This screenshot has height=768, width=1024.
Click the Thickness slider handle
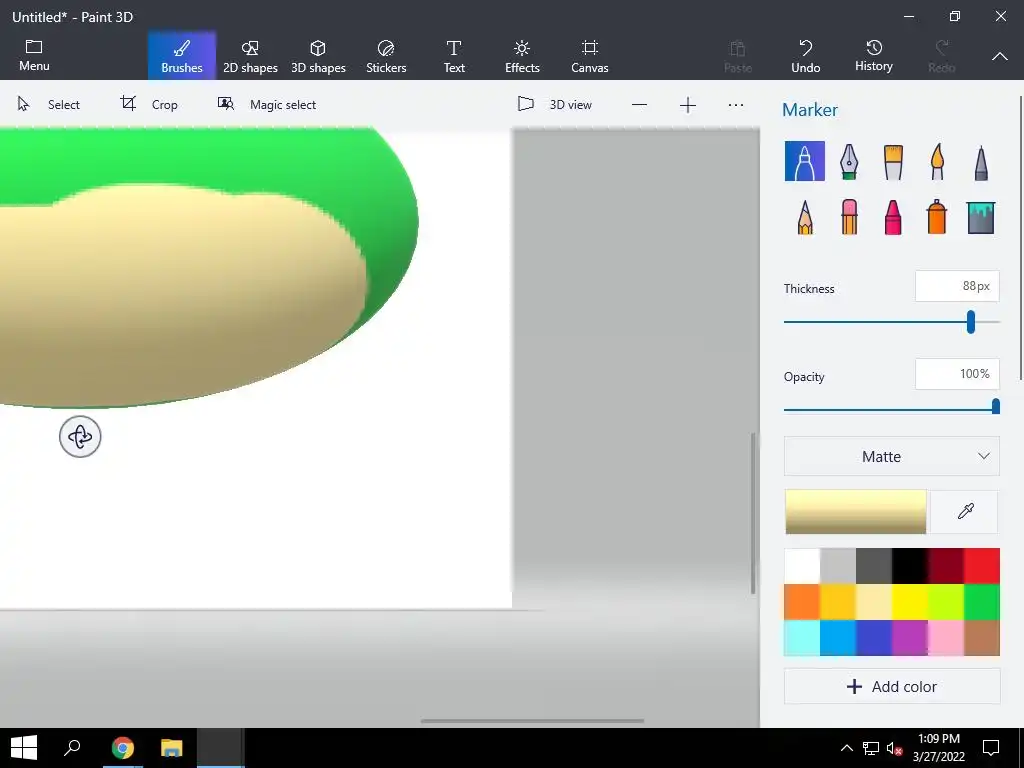(970, 322)
